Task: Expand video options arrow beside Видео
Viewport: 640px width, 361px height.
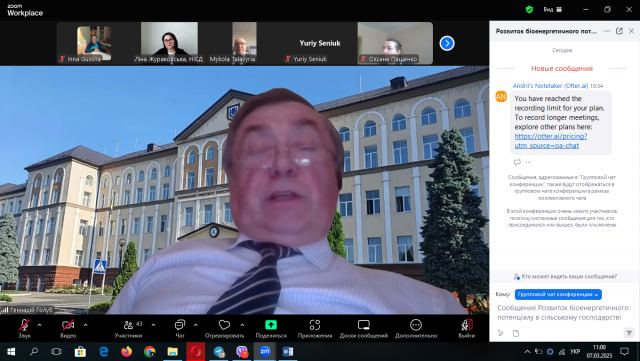Action: click(86, 325)
